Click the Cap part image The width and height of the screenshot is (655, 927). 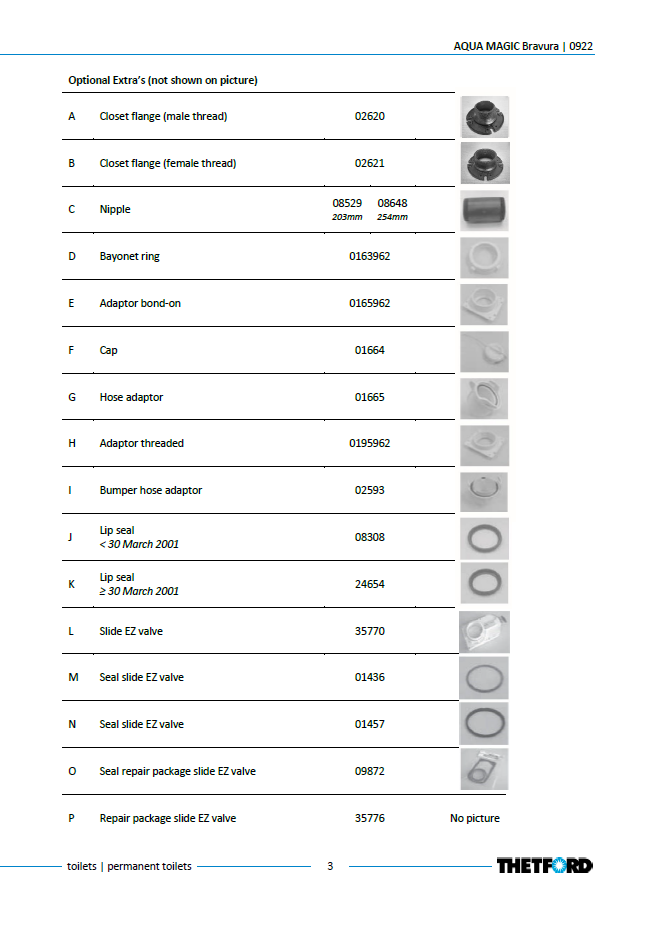point(484,352)
